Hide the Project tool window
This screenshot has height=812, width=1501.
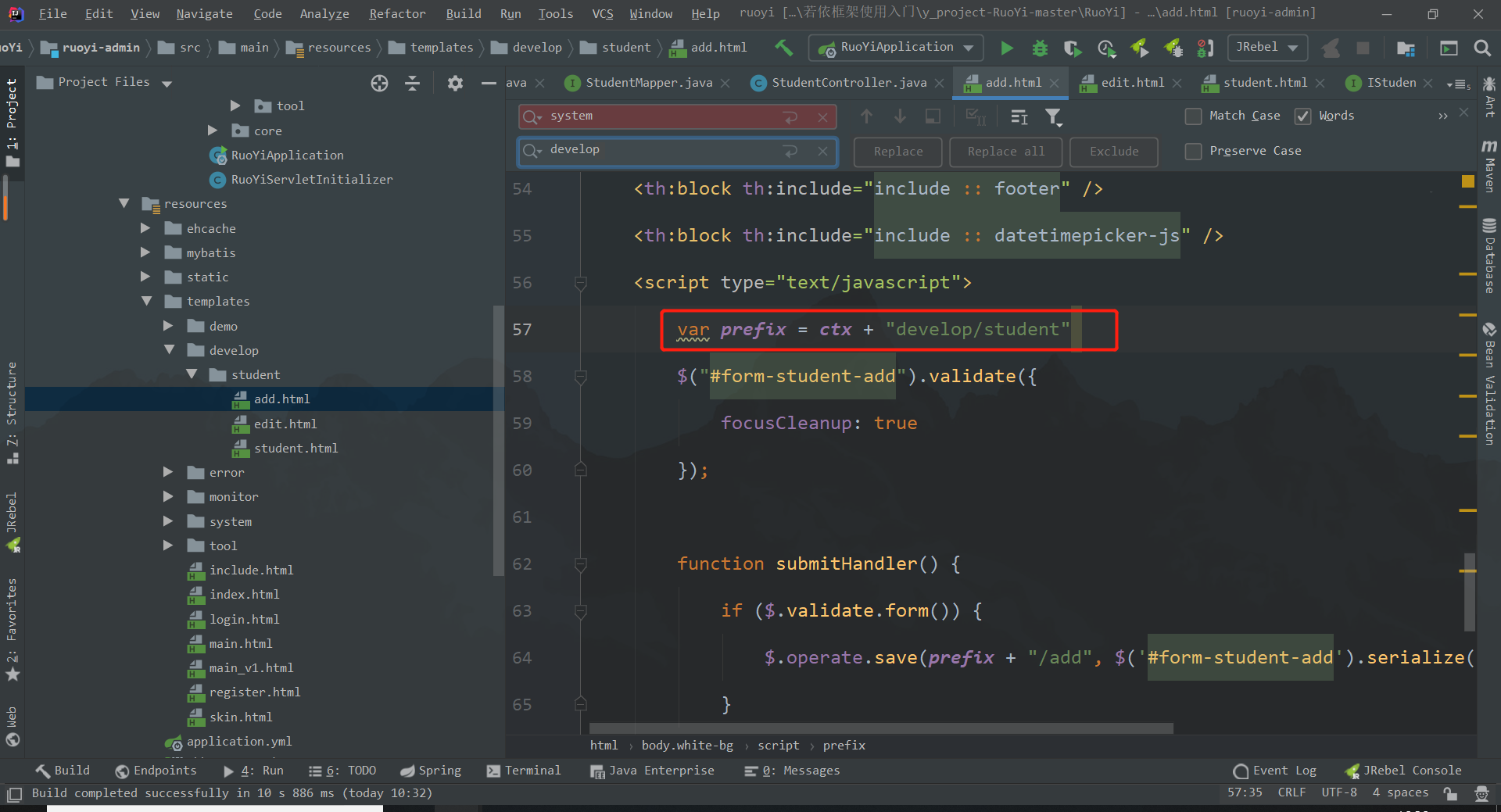tap(489, 83)
